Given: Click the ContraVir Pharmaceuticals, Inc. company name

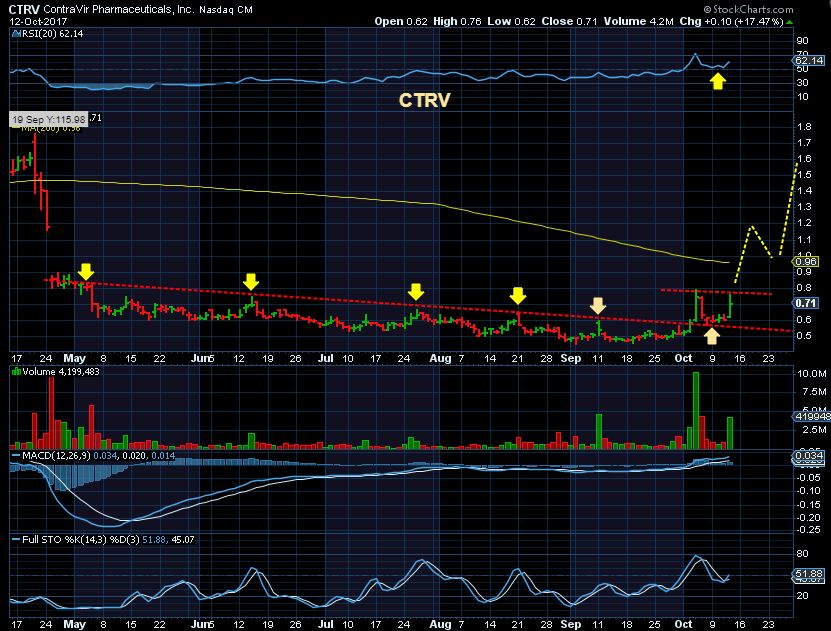Looking at the screenshot, I should (119, 10).
